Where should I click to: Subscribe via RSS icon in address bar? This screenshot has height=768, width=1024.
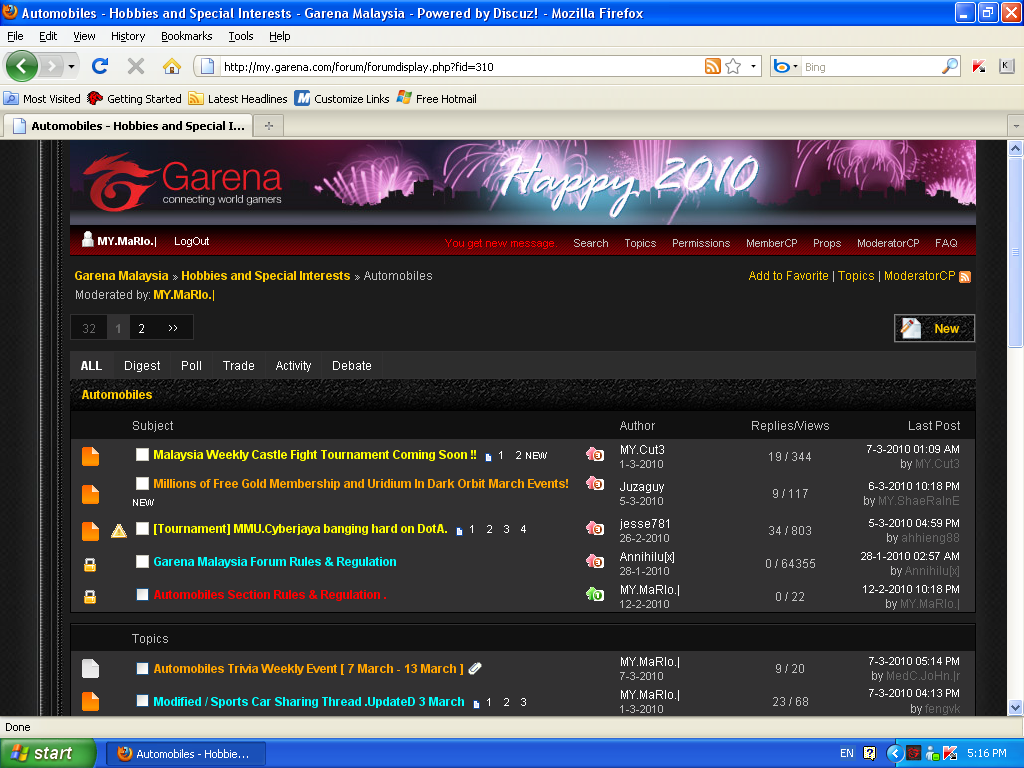712,66
